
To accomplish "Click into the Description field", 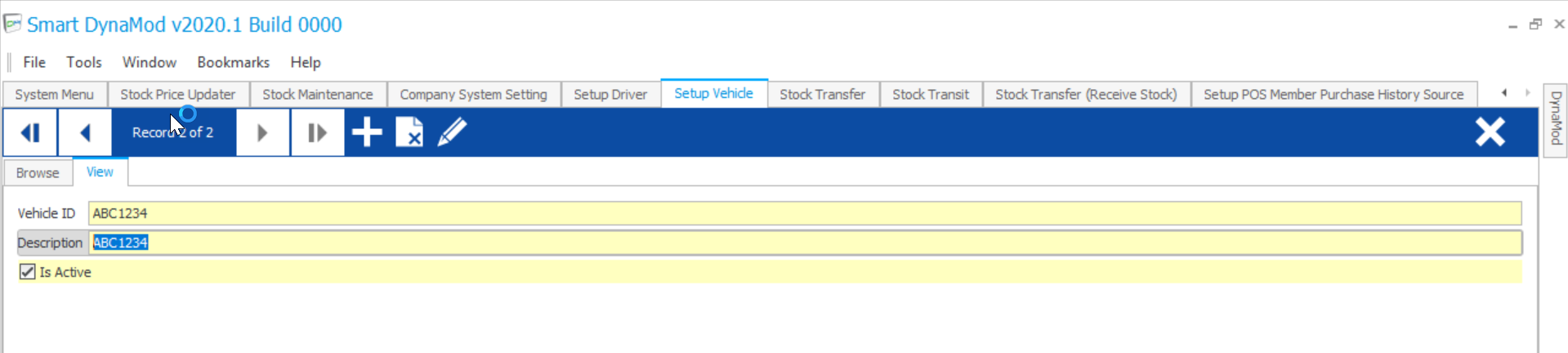I will [x=805, y=243].
